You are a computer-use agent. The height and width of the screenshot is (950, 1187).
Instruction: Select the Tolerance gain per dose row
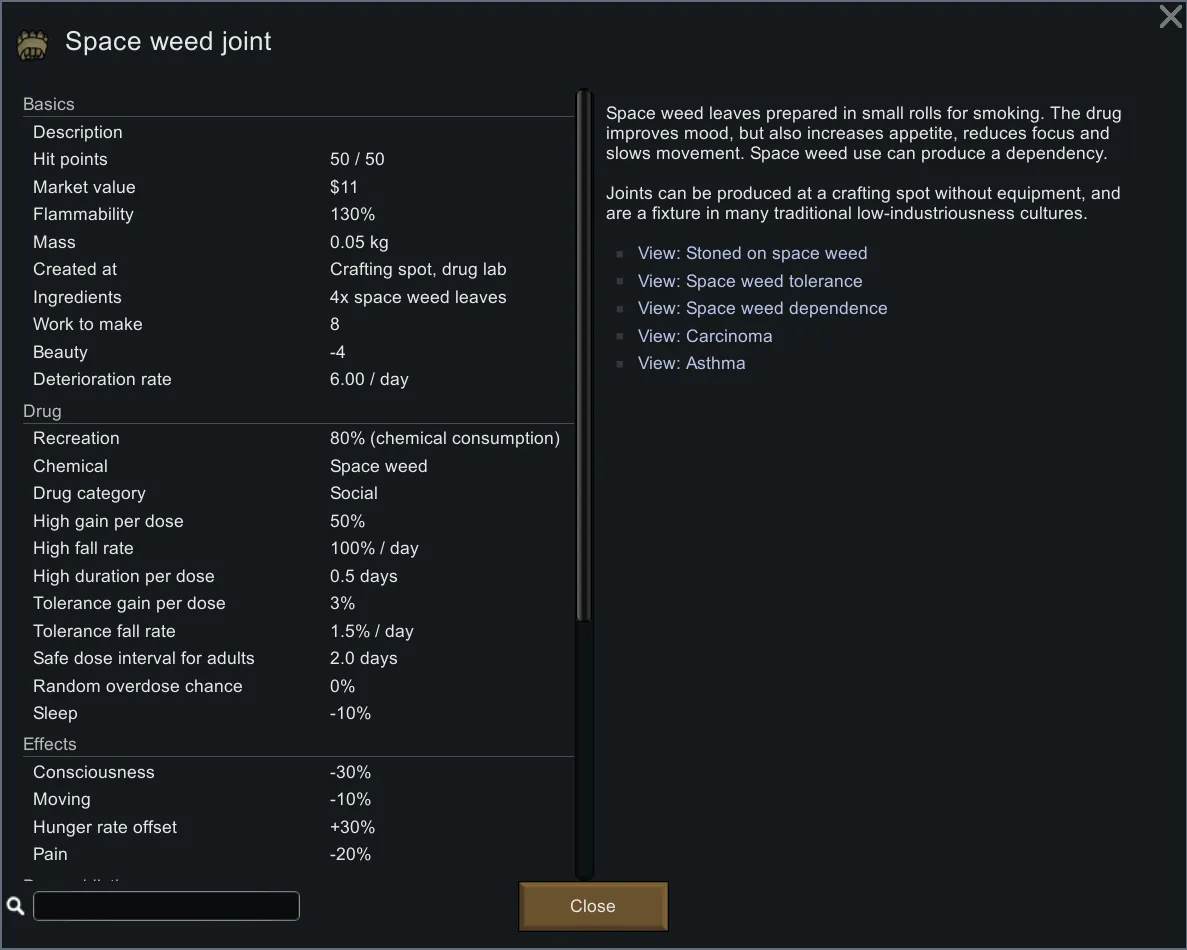pos(298,603)
